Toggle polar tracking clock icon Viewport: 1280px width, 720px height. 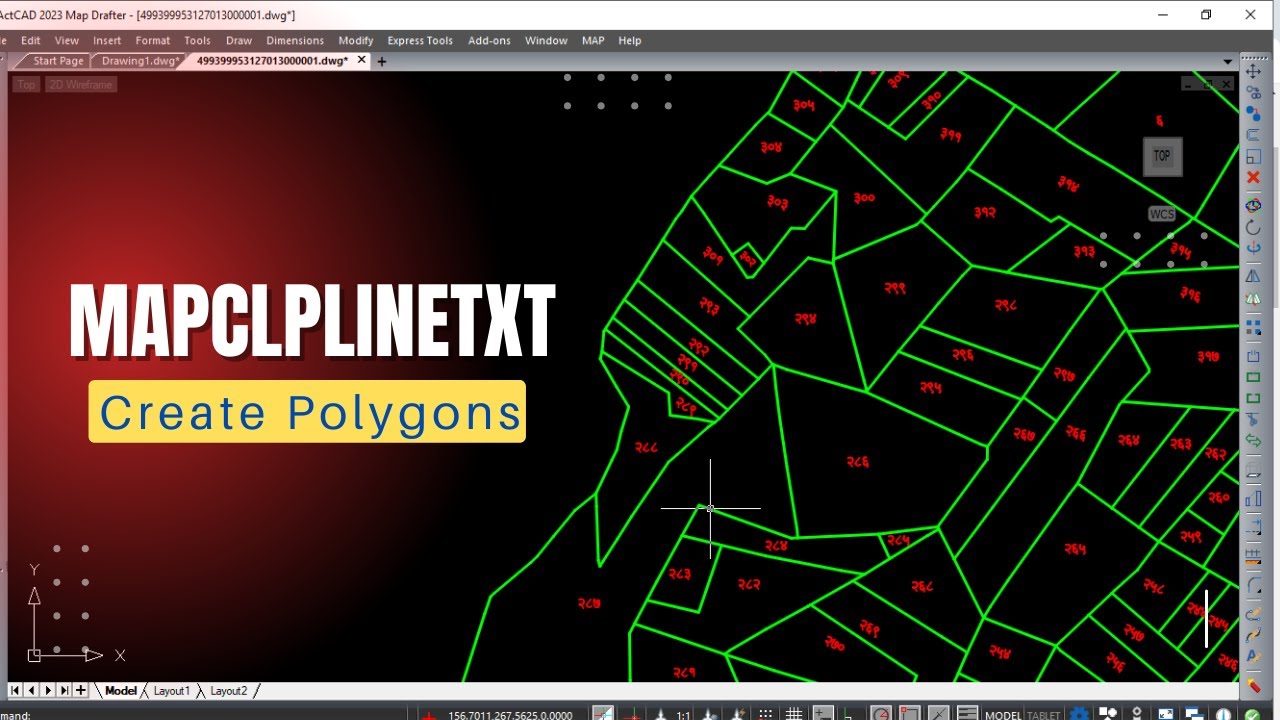tap(881, 713)
